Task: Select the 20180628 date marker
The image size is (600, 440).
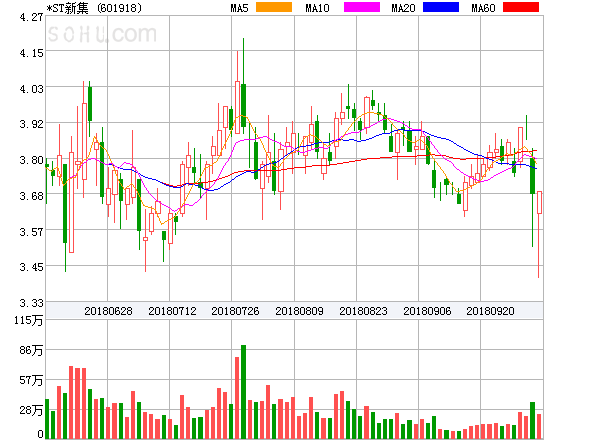Action: tap(108, 311)
